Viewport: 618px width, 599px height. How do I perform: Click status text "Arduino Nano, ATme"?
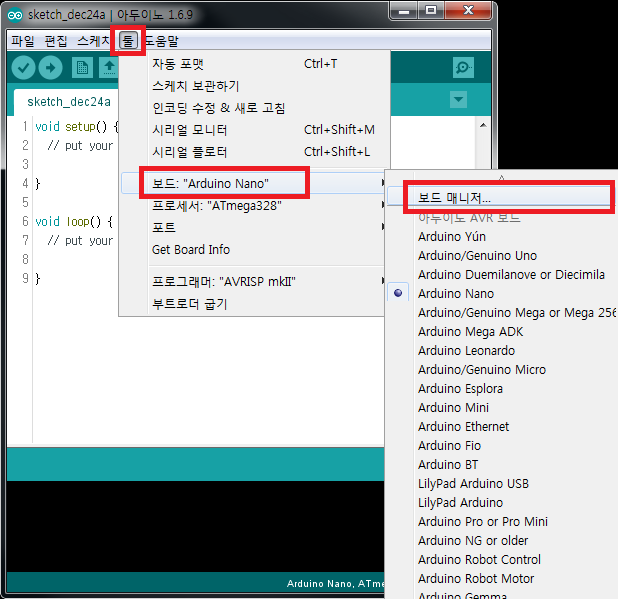pyautogui.click(x=335, y=584)
